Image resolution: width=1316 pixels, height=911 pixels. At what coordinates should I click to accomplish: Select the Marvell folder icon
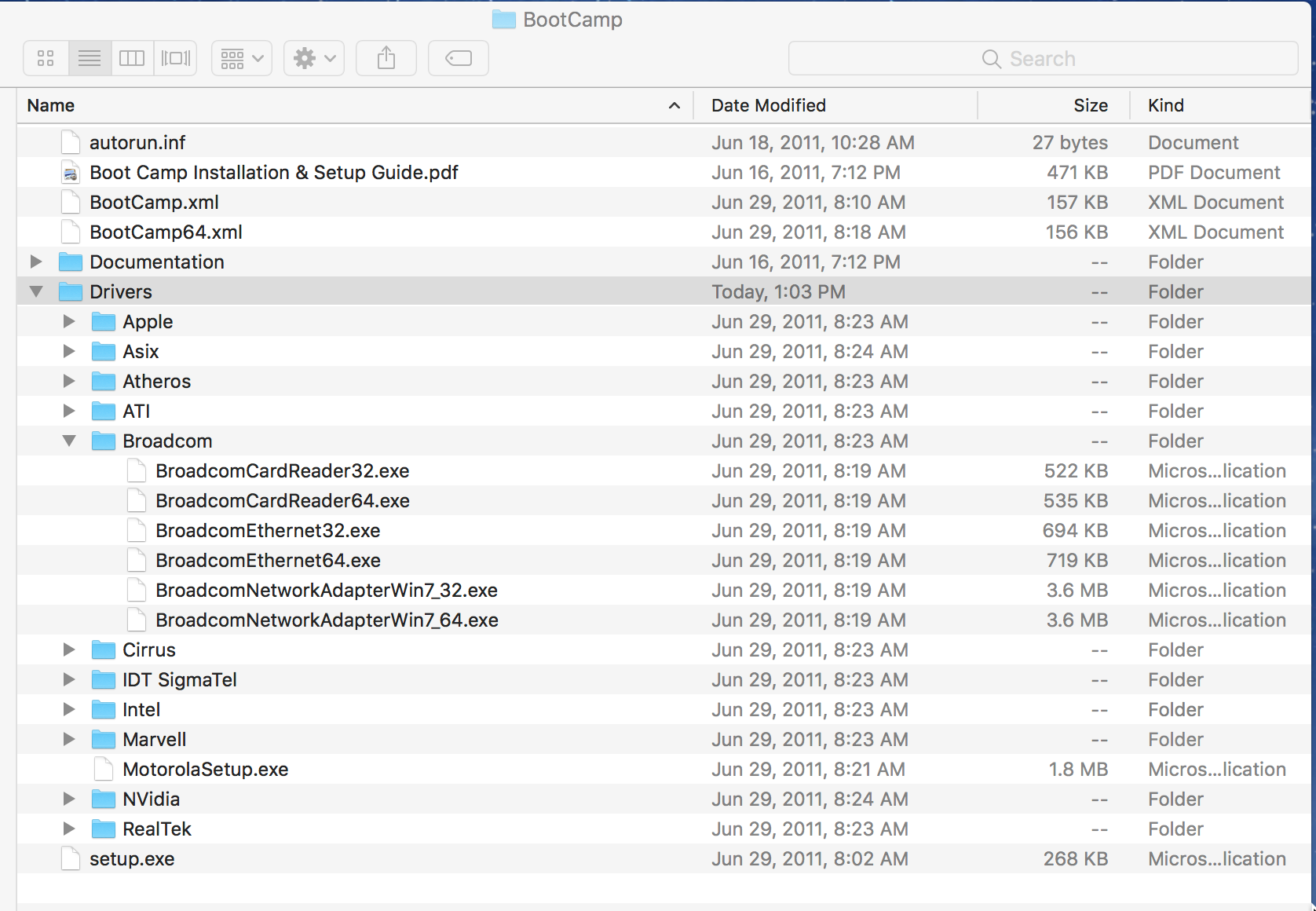point(104,739)
